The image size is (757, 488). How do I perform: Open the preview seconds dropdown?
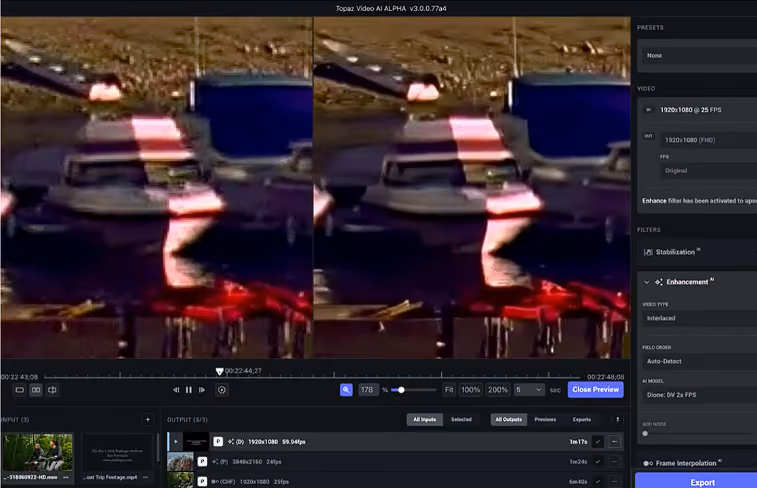tap(529, 390)
